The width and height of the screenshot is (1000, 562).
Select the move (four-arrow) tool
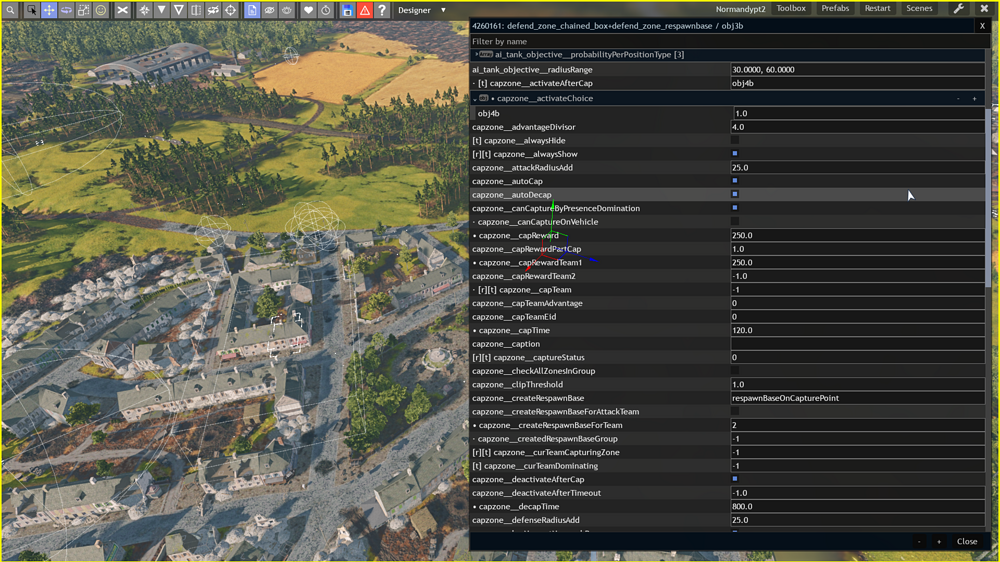(x=48, y=10)
